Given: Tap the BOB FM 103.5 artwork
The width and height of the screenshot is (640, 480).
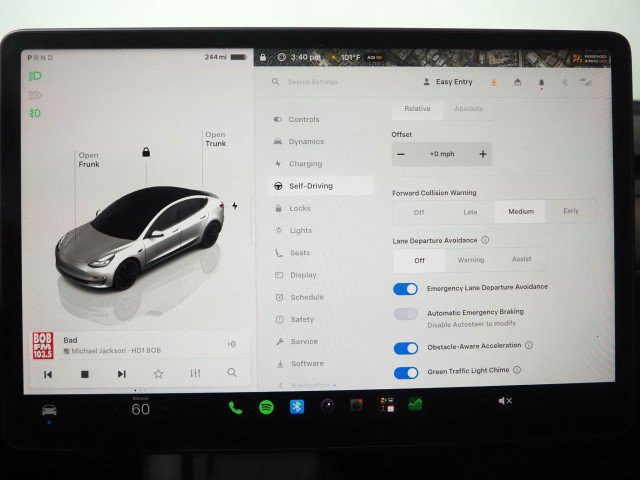Looking at the screenshot, I should pos(42,346).
